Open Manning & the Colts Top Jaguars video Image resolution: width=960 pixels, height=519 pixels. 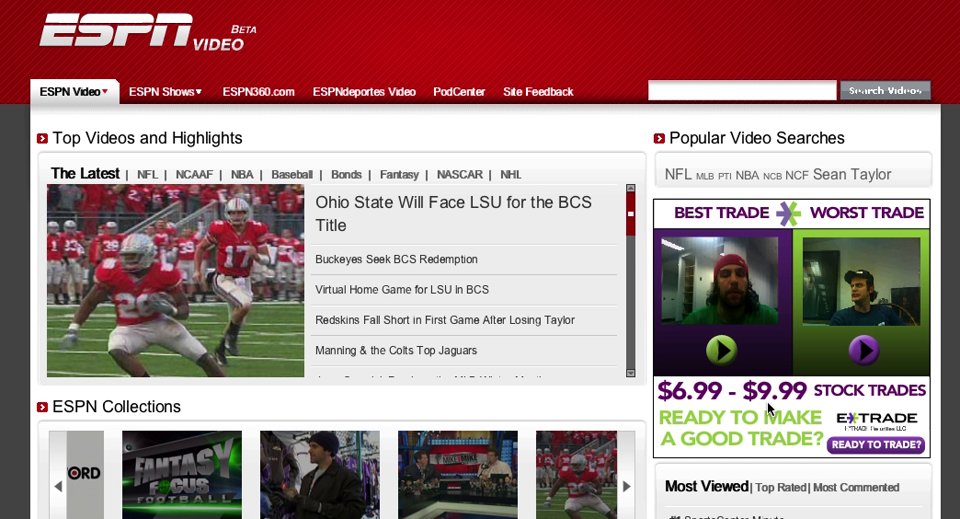(396, 351)
